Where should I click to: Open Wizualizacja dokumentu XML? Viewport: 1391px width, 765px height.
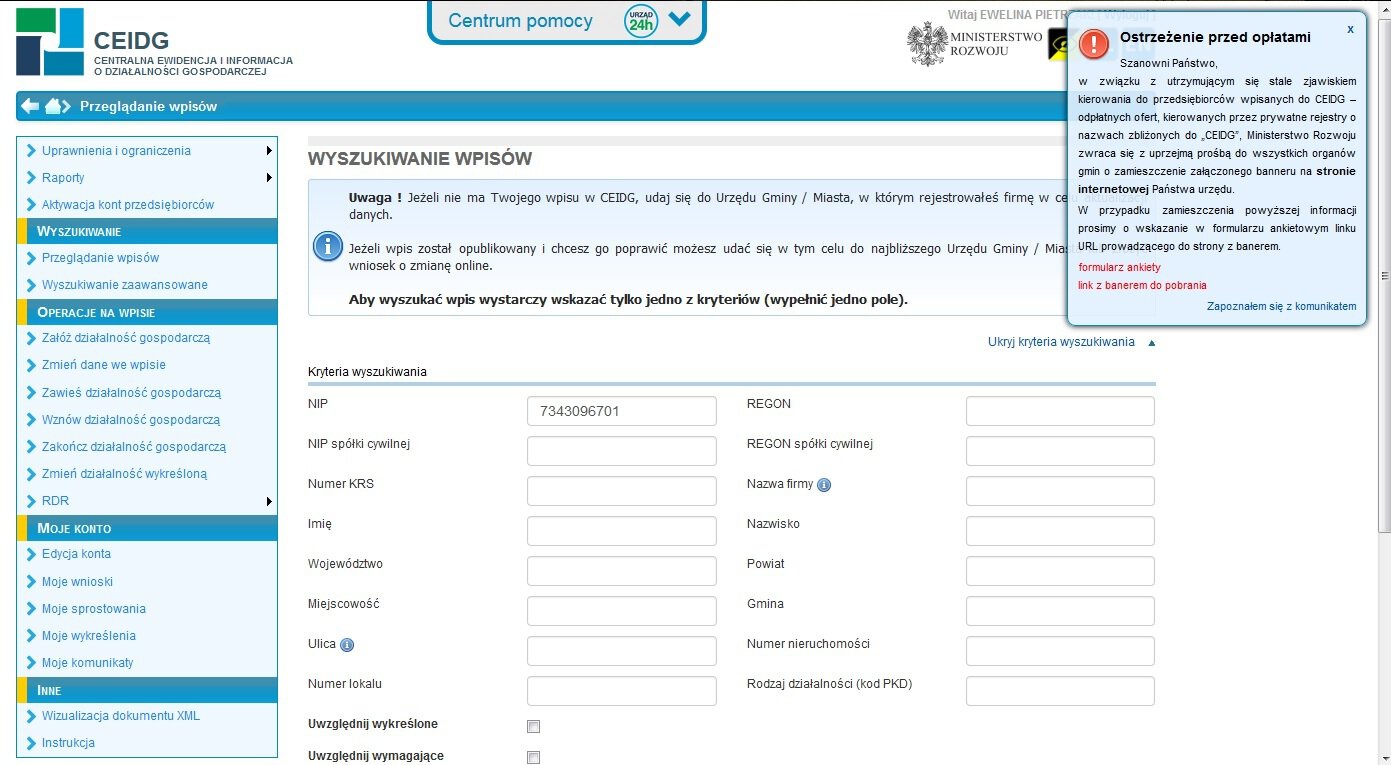coord(121,716)
